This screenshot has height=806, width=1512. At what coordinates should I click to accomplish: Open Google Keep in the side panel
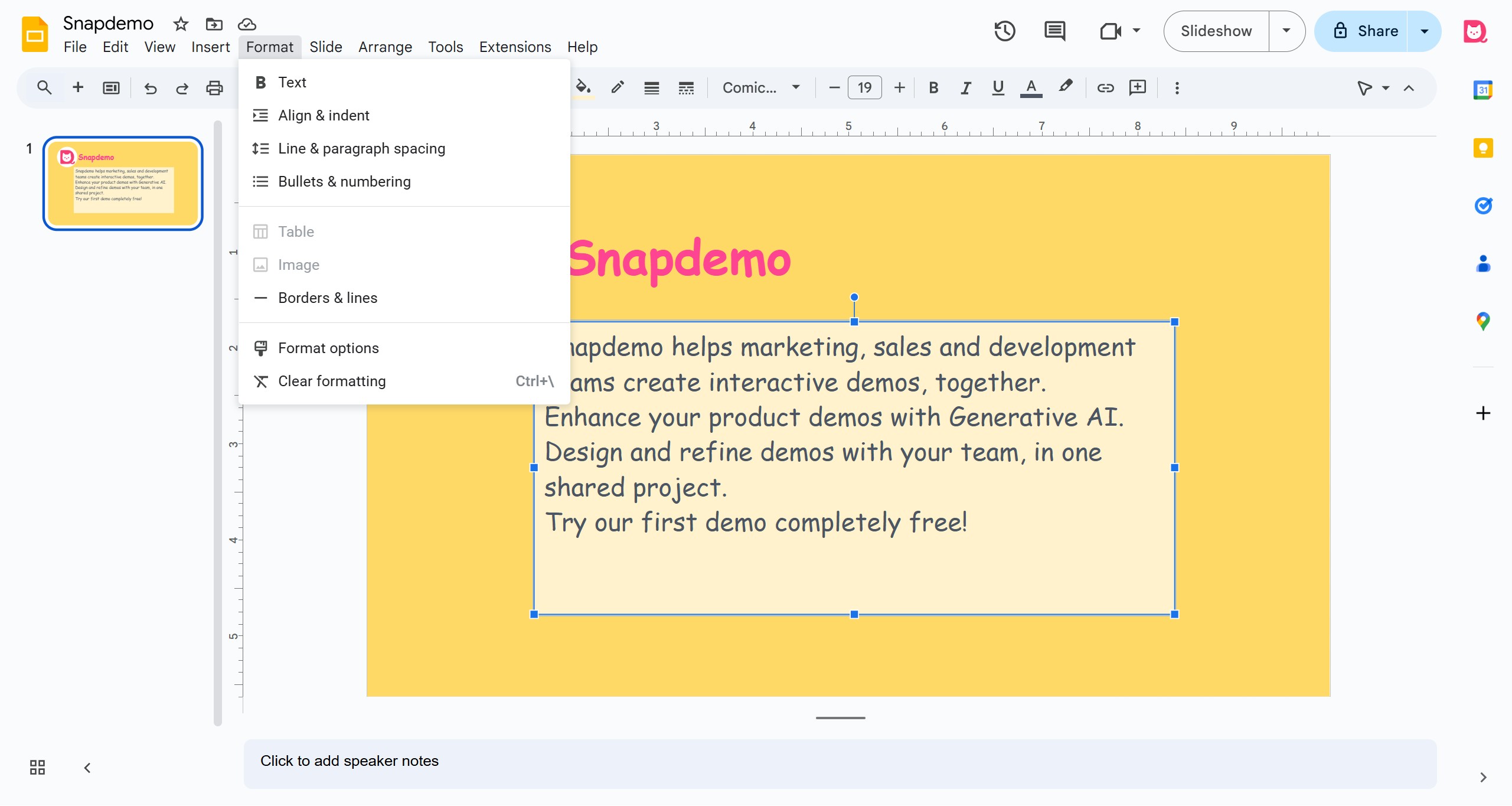pos(1483,148)
